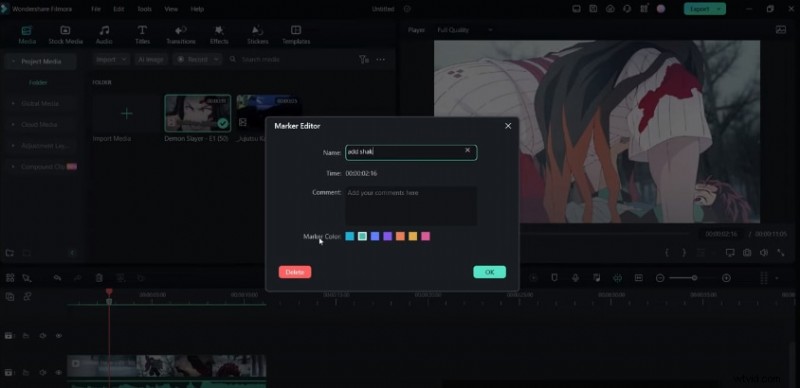The height and width of the screenshot is (388, 800).
Task: Click the red Delete button in Marker Editor
Action: (295, 272)
